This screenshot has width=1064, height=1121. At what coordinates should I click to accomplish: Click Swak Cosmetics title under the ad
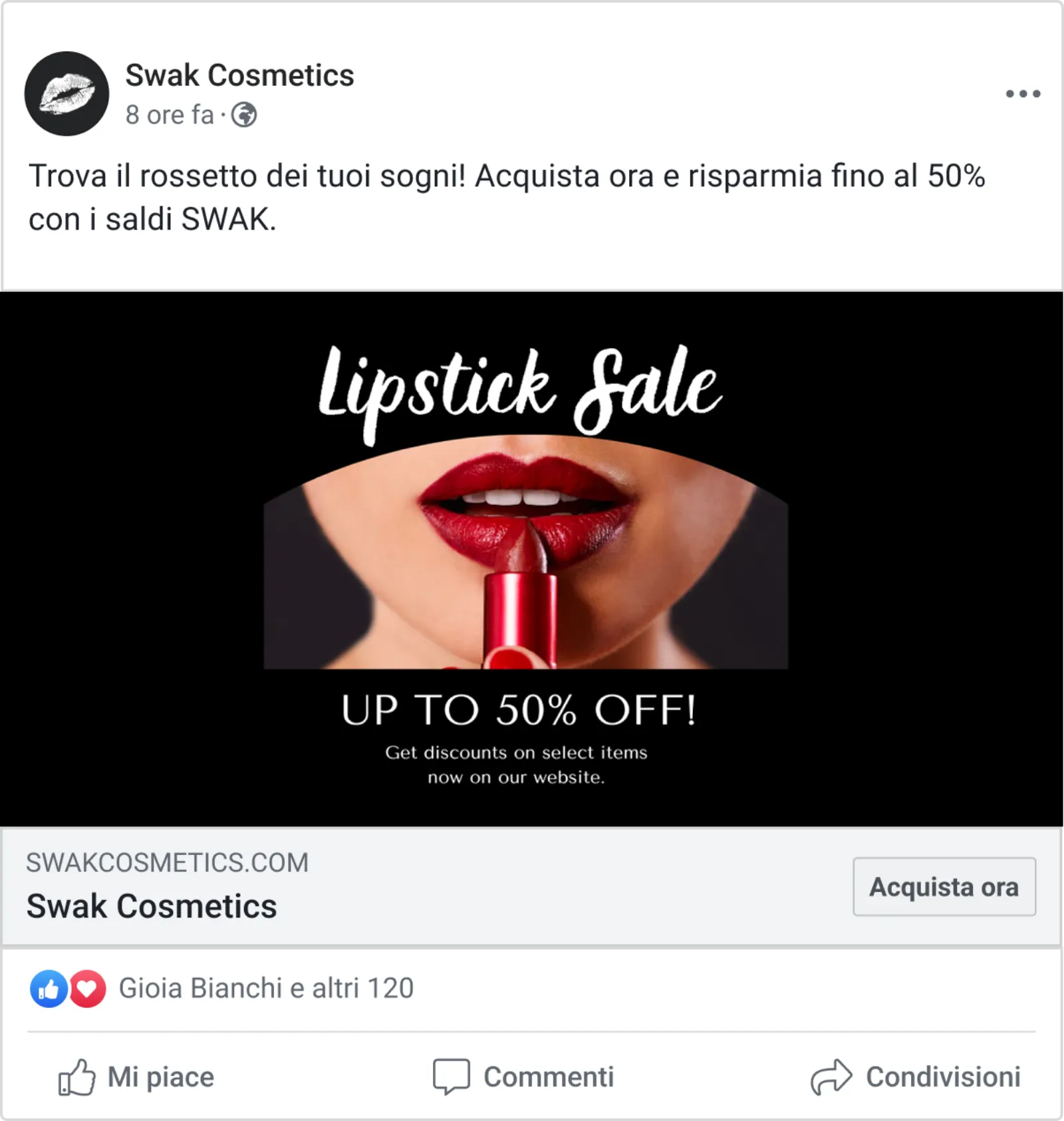152,906
